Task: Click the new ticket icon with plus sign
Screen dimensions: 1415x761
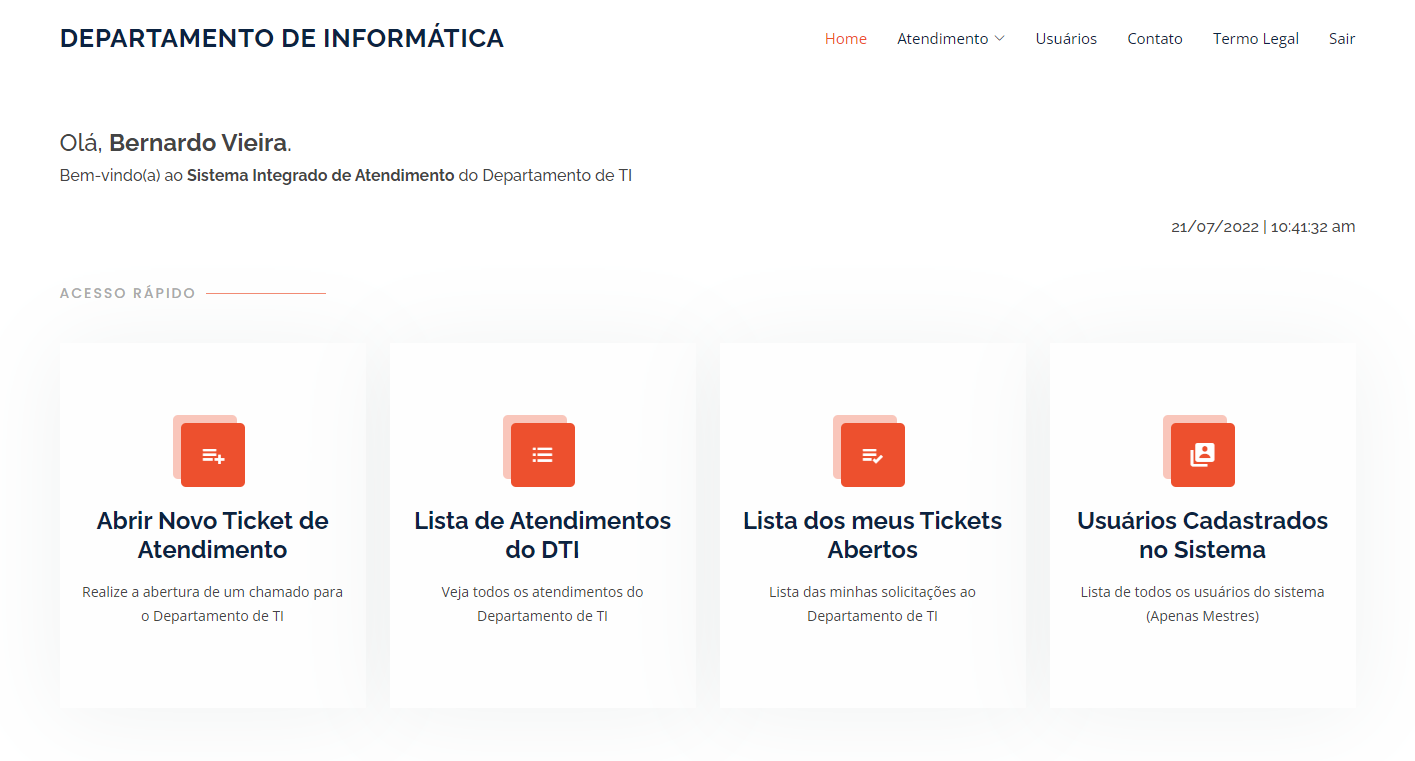Action: [x=213, y=455]
